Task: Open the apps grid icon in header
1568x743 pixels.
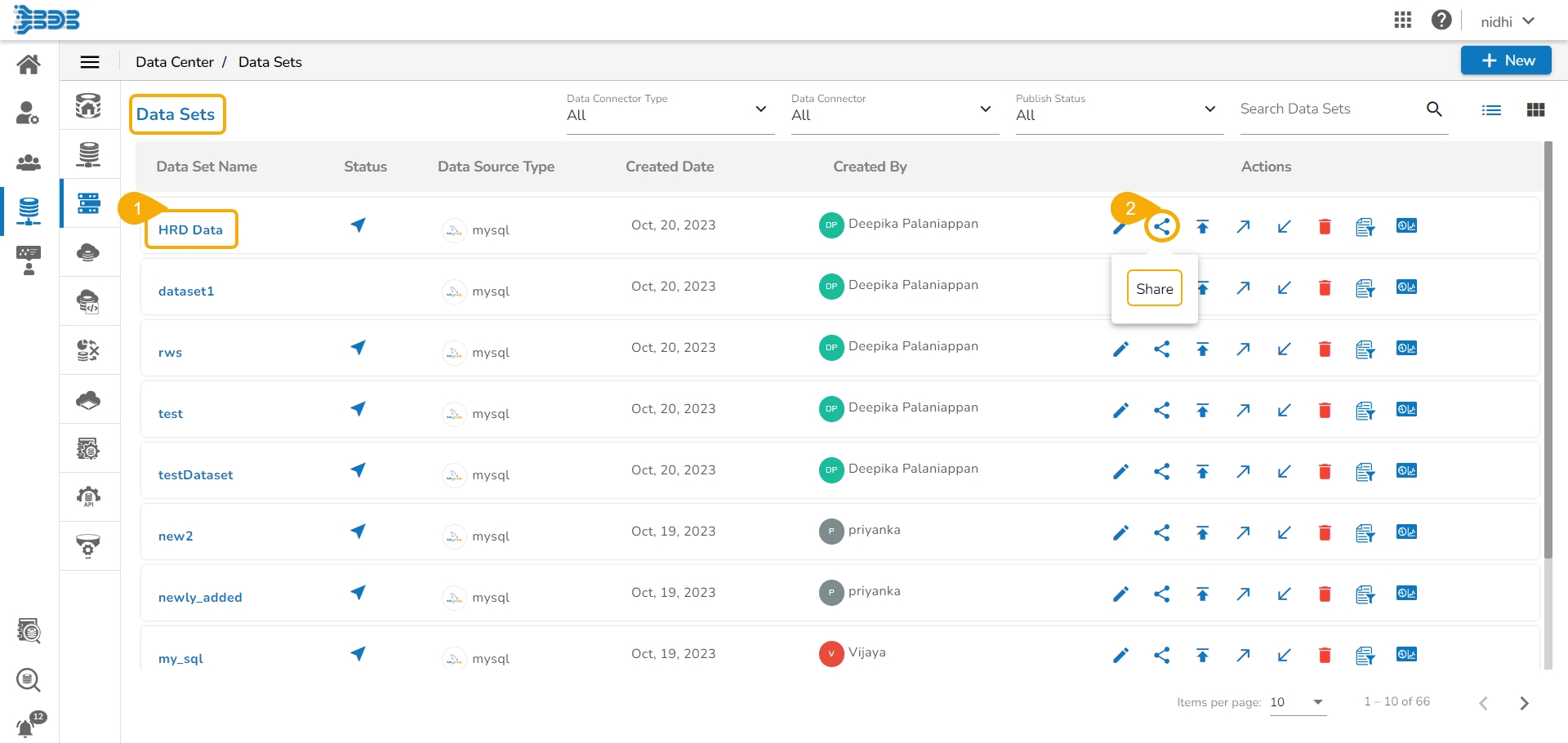Action: tap(1402, 20)
